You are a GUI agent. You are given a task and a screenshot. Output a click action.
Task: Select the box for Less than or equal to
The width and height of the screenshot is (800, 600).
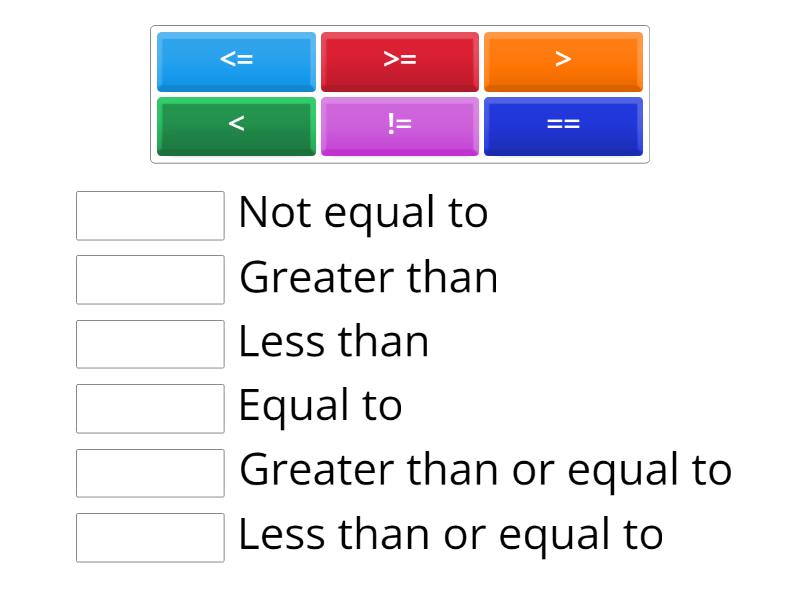[150, 537]
